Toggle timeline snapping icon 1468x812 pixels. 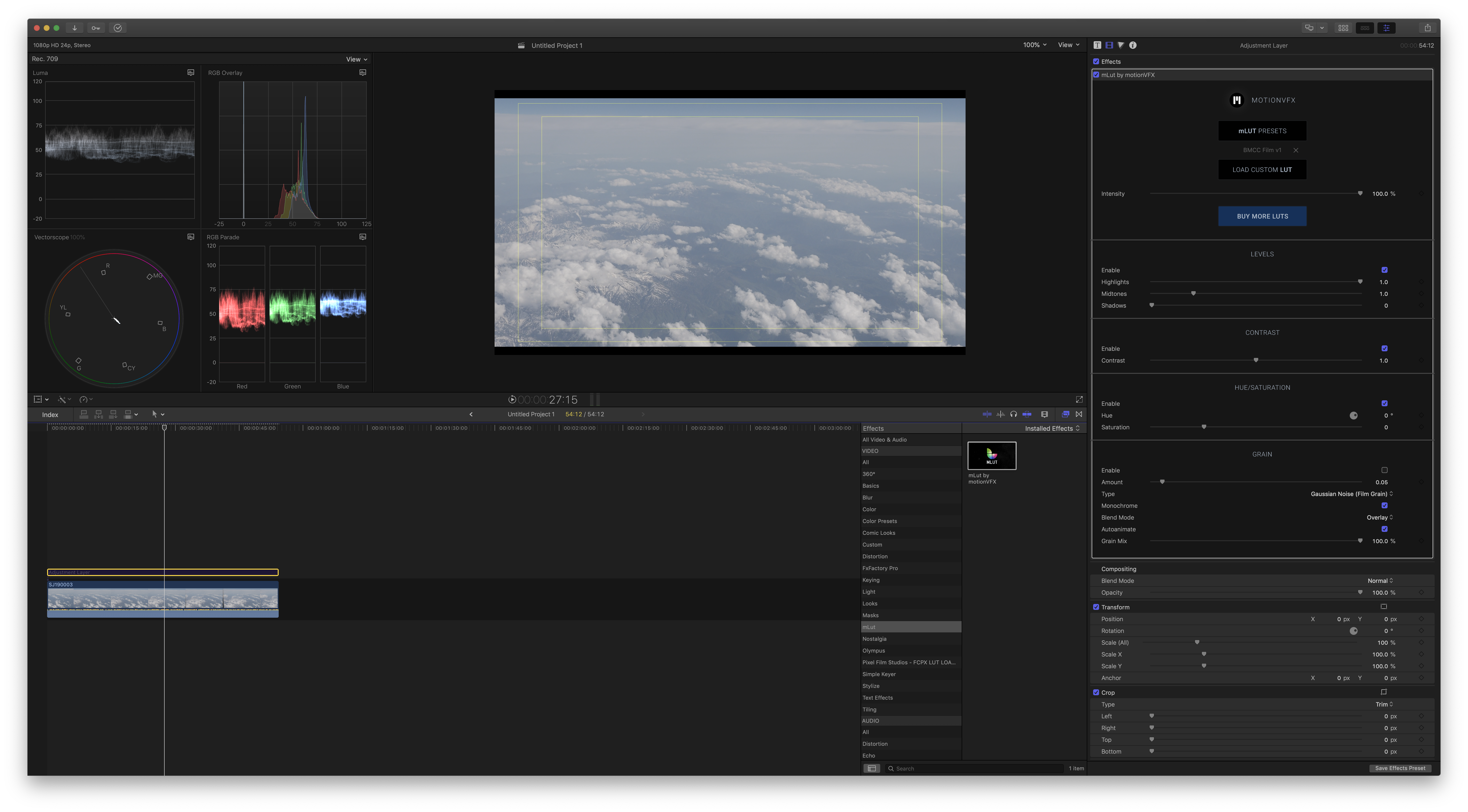pyautogui.click(x=1026, y=414)
